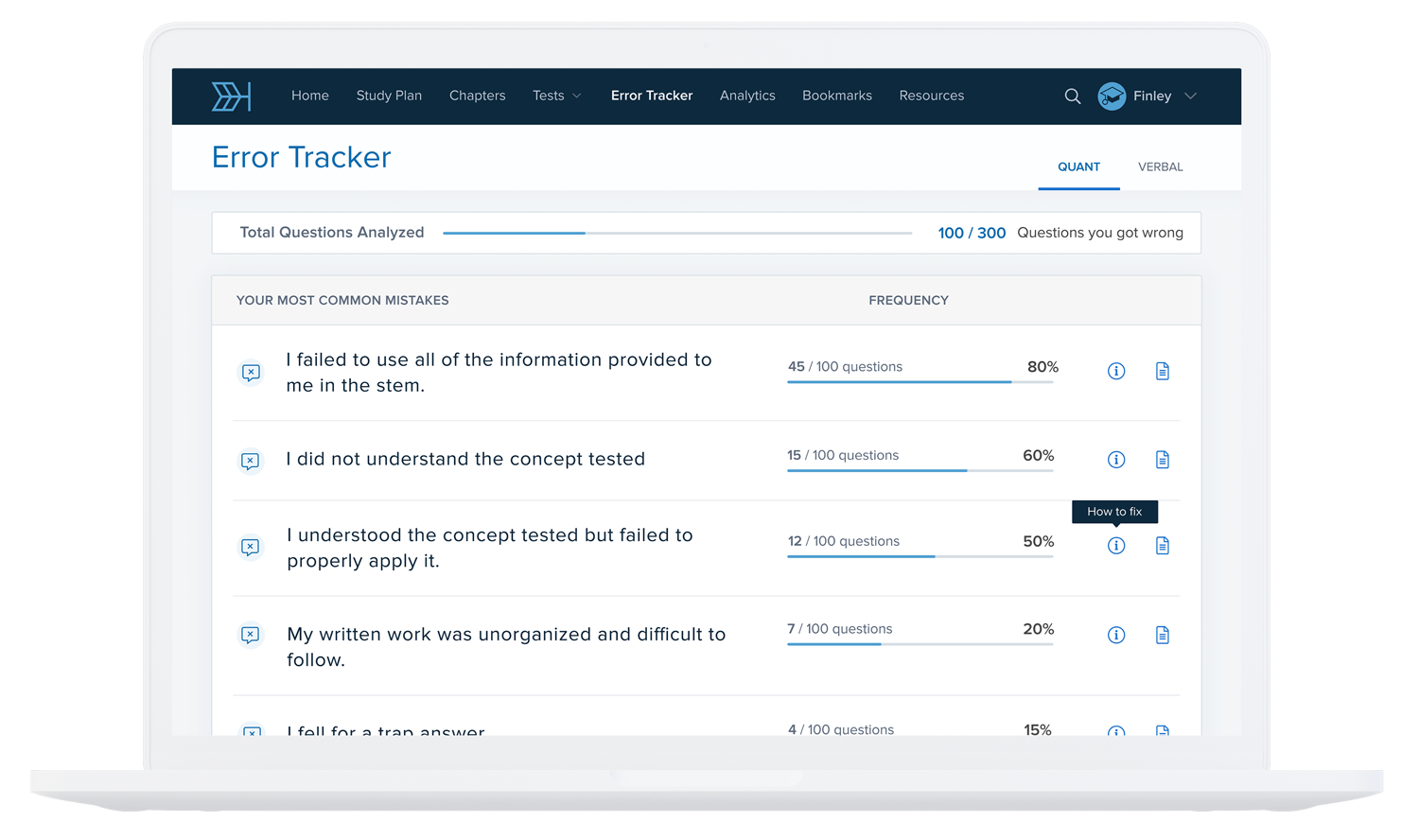Select the QUANT tab

coord(1078,166)
